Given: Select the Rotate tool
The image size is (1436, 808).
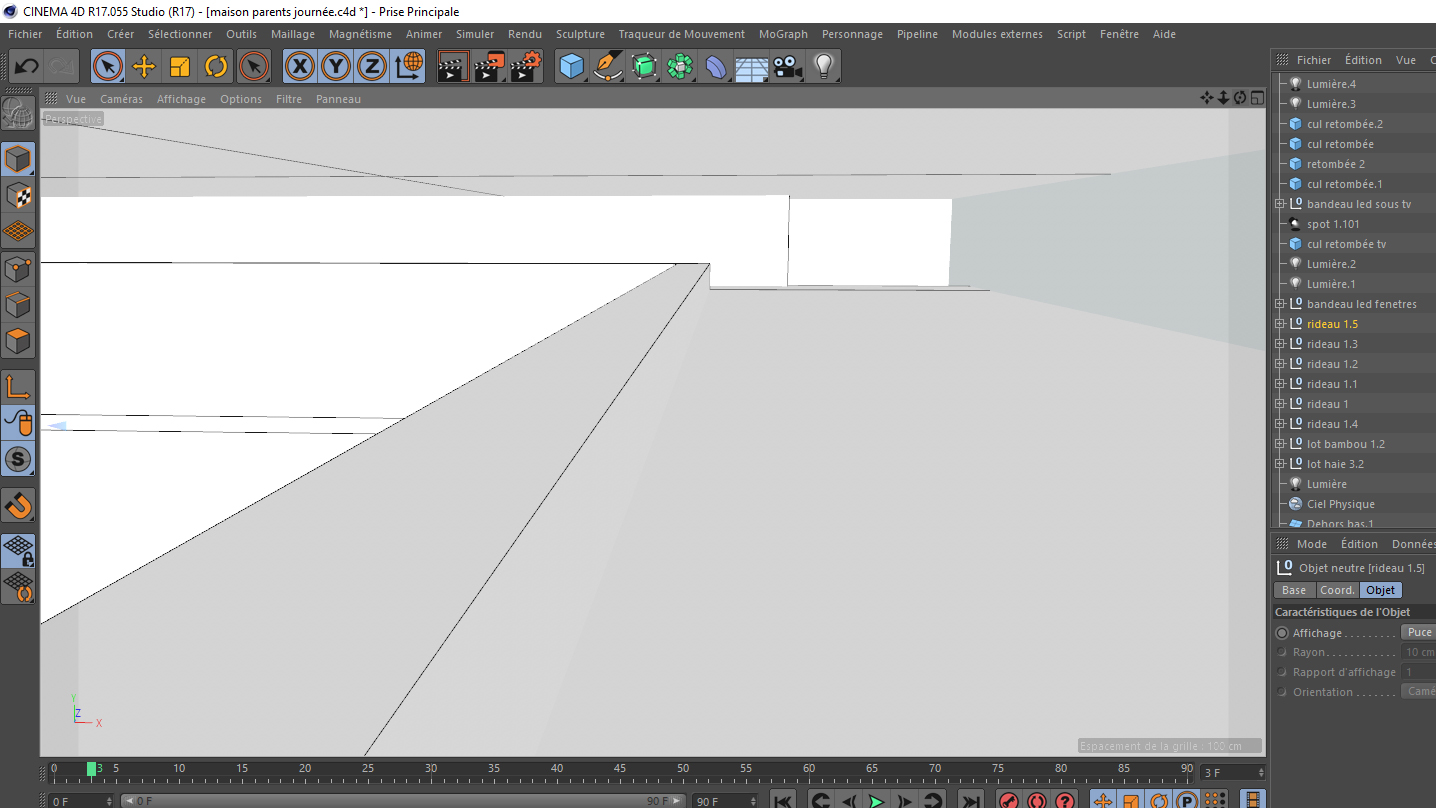Looking at the screenshot, I should tap(216, 67).
